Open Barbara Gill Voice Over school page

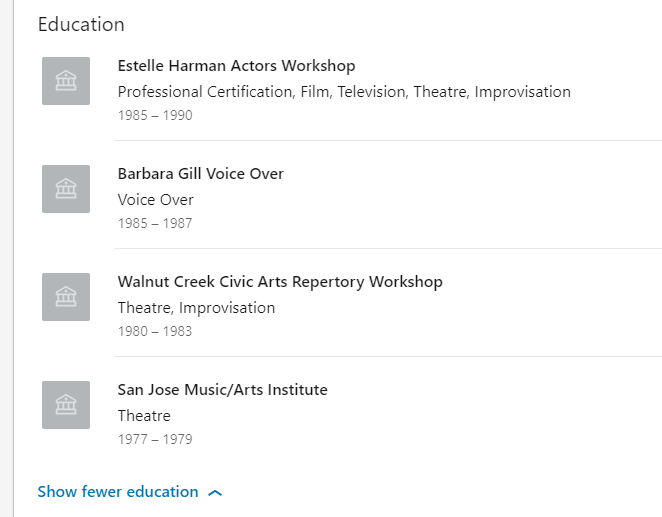201,173
